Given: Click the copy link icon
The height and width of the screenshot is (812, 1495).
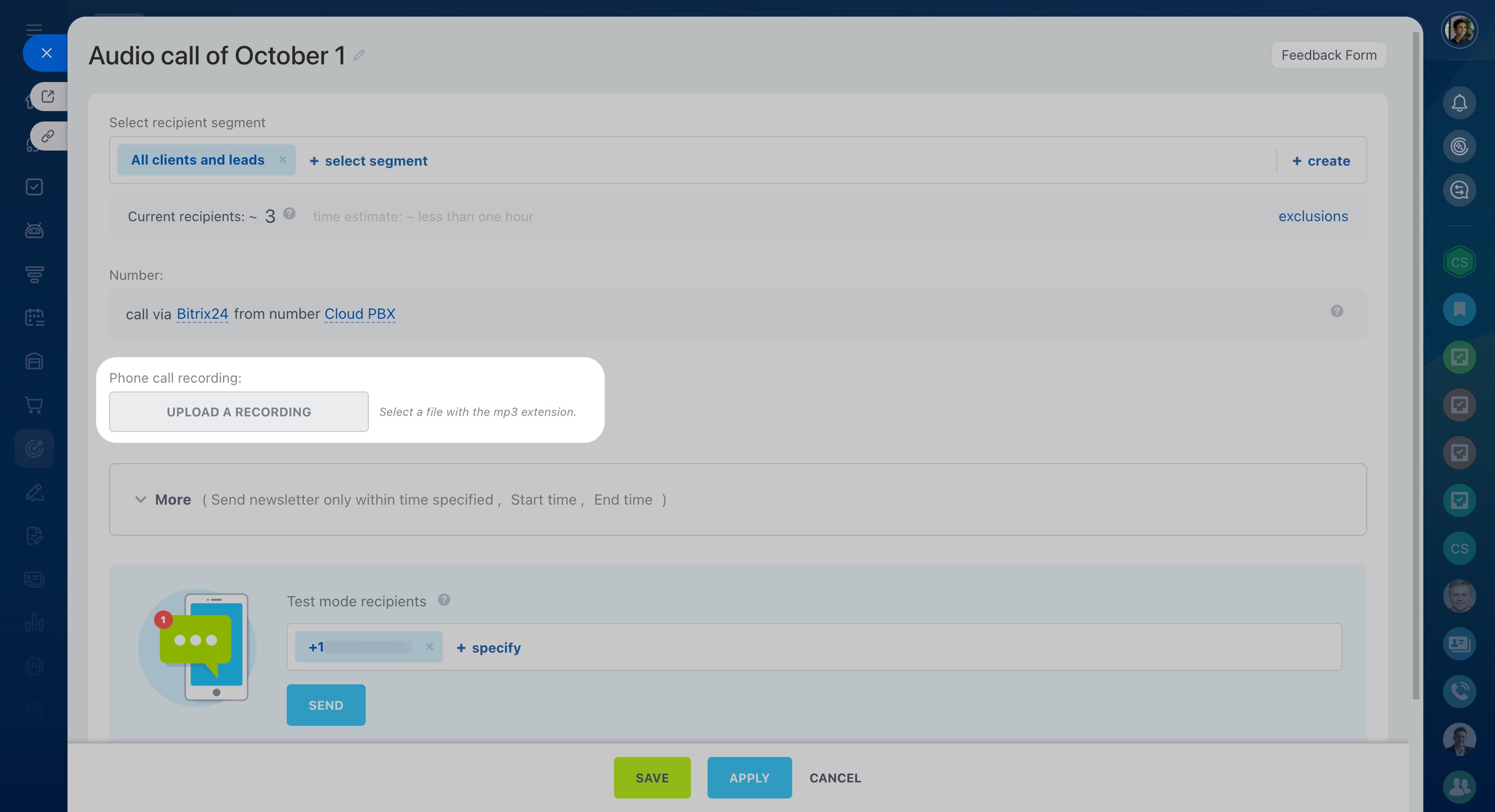Looking at the screenshot, I should coord(48,136).
